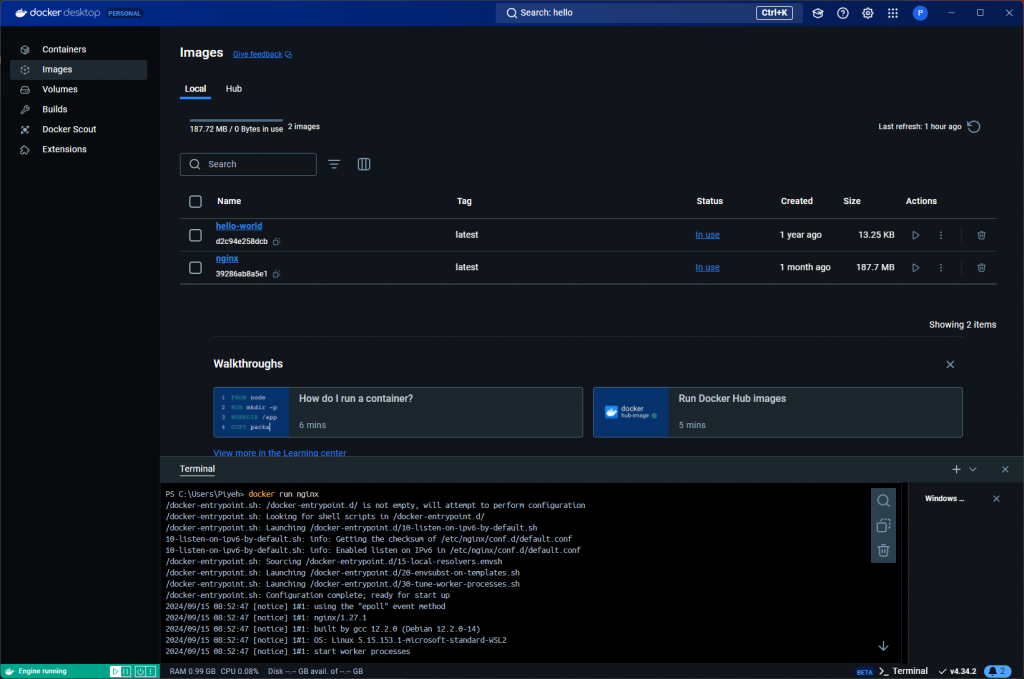
Task: Sort images by the Status column
Action: click(x=709, y=202)
